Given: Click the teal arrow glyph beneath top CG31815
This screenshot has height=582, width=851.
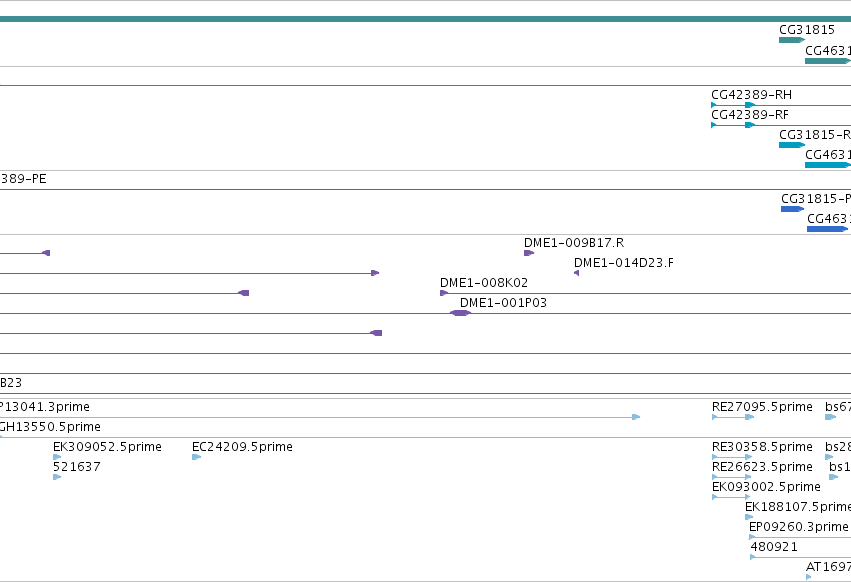Looking at the screenshot, I should click(x=792, y=40).
